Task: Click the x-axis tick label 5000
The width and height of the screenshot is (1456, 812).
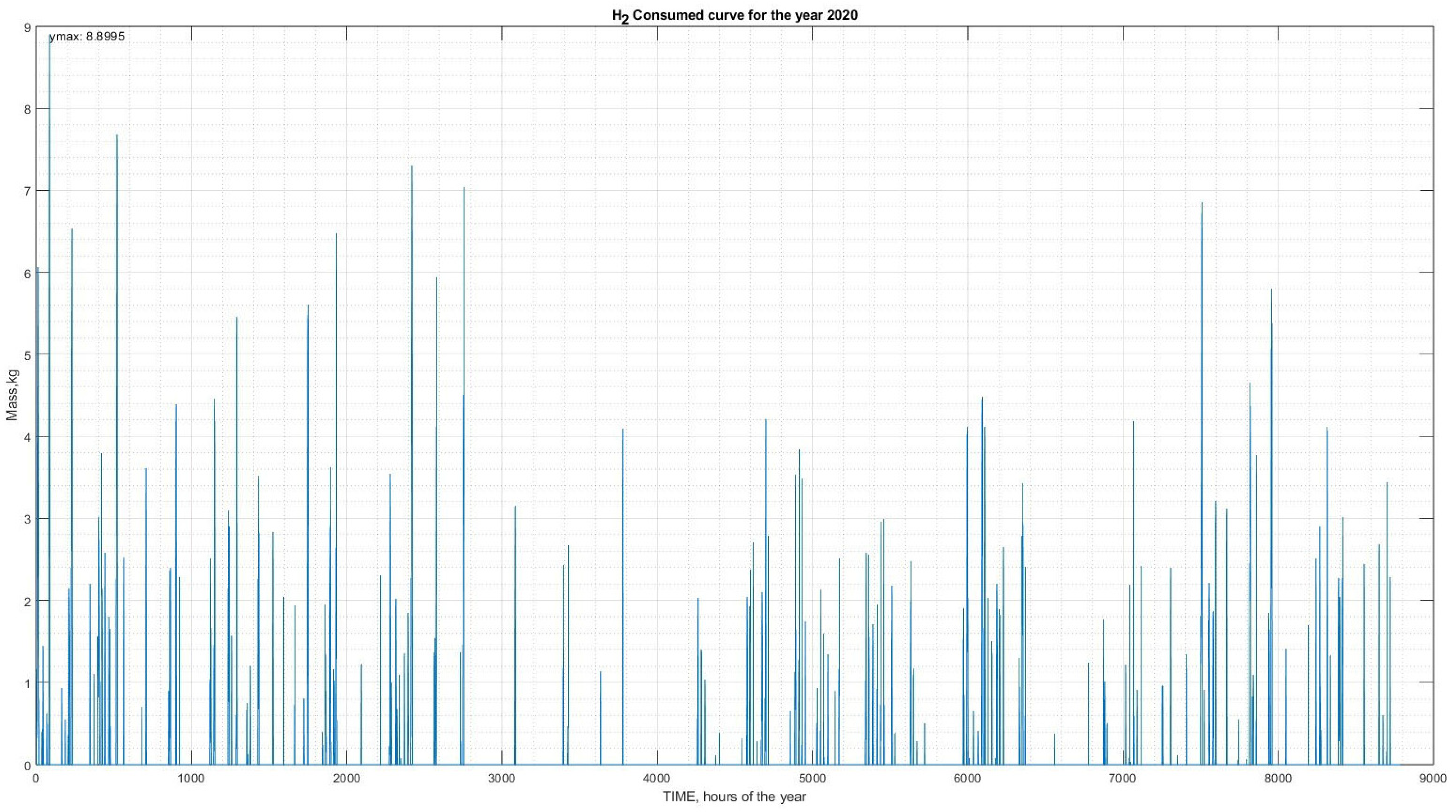Action: (812, 778)
